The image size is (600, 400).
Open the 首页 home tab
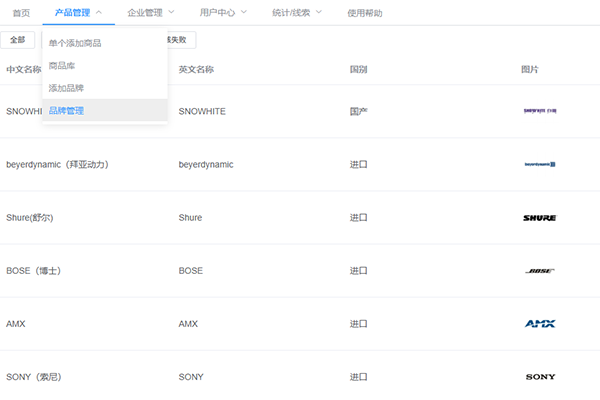pos(21,13)
